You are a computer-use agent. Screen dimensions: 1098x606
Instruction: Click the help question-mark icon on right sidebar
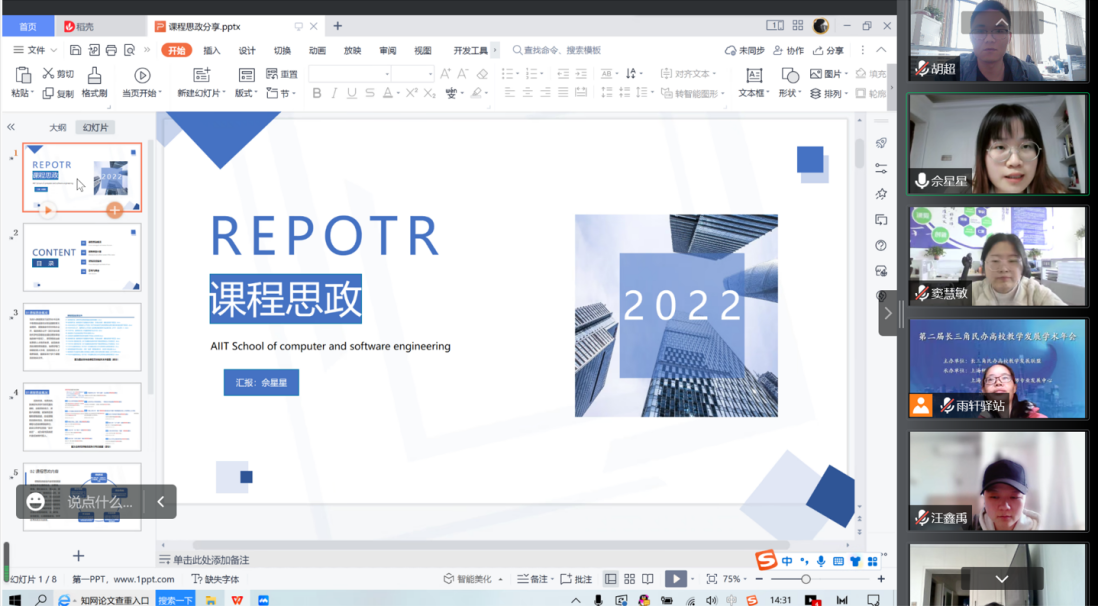(x=880, y=244)
